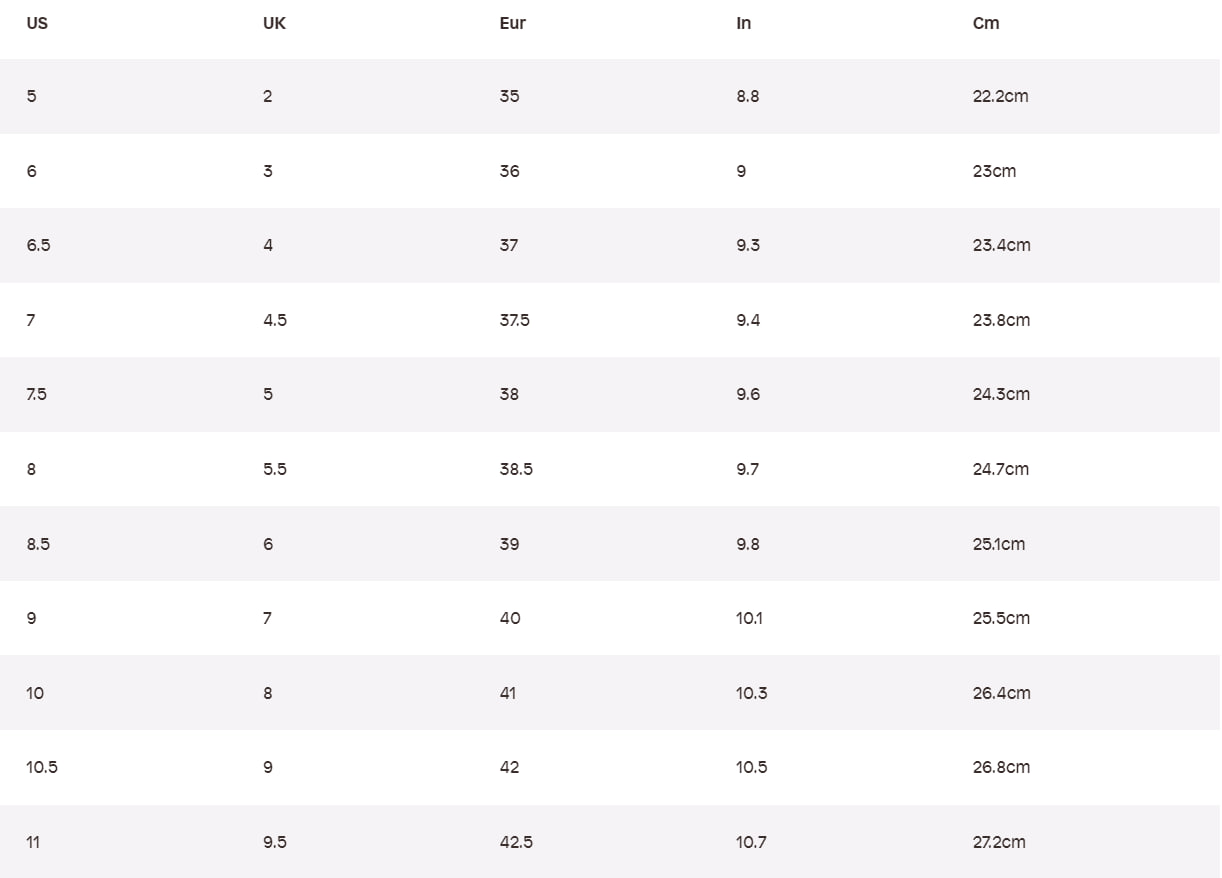1222x878 pixels.
Task: Click UK size 8 cell
Action: click(x=268, y=693)
